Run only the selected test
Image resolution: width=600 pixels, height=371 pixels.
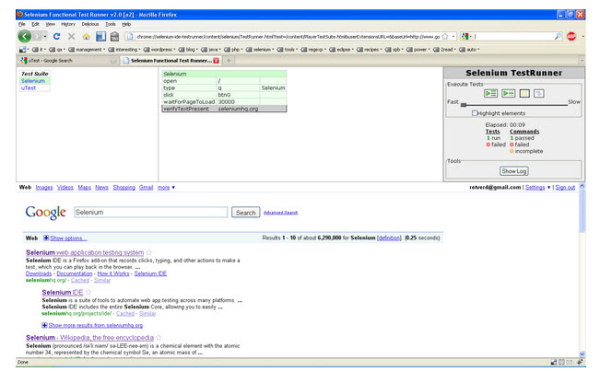tap(508, 93)
